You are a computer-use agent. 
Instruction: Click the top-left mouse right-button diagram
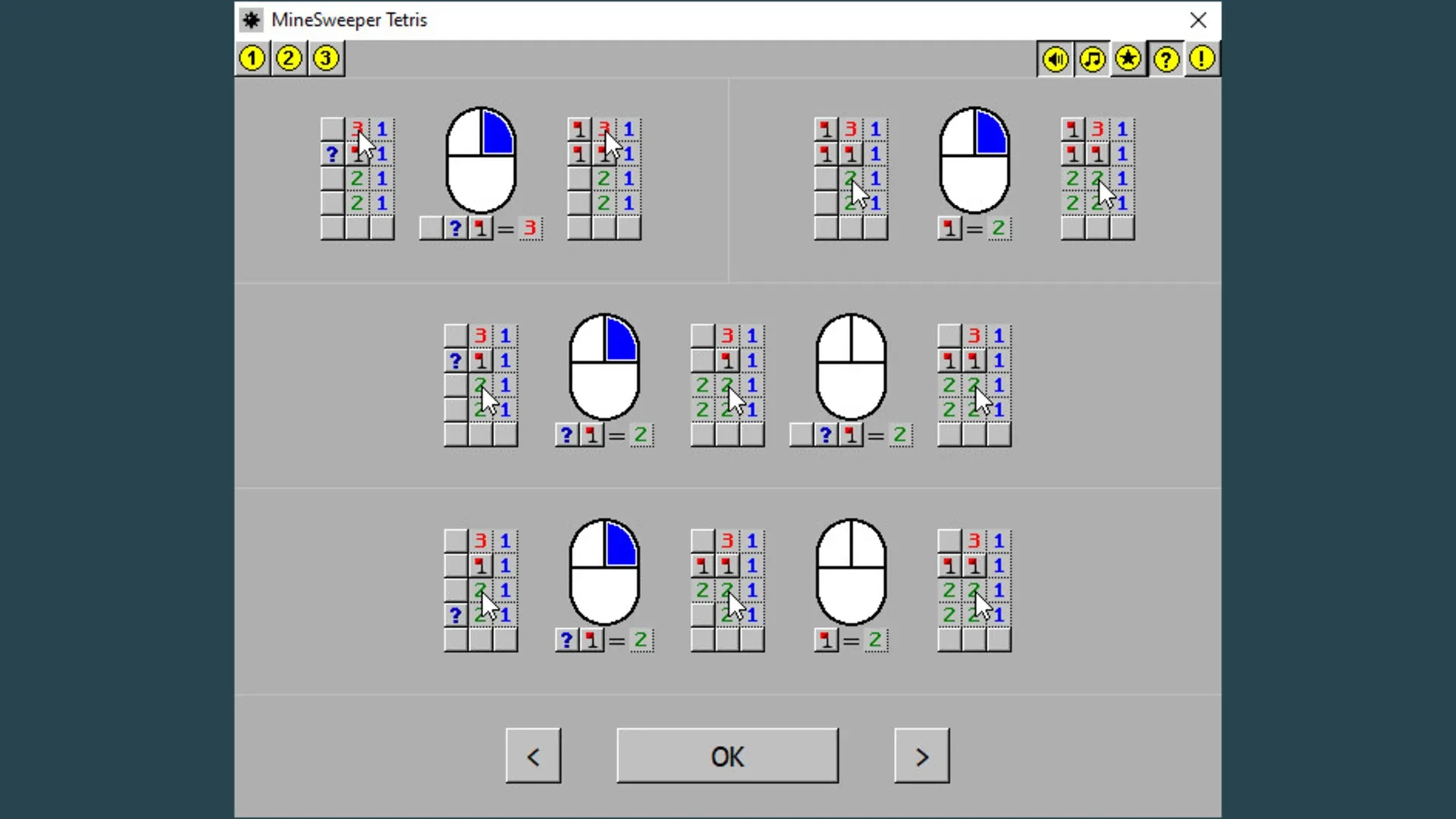(x=481, y=160)
